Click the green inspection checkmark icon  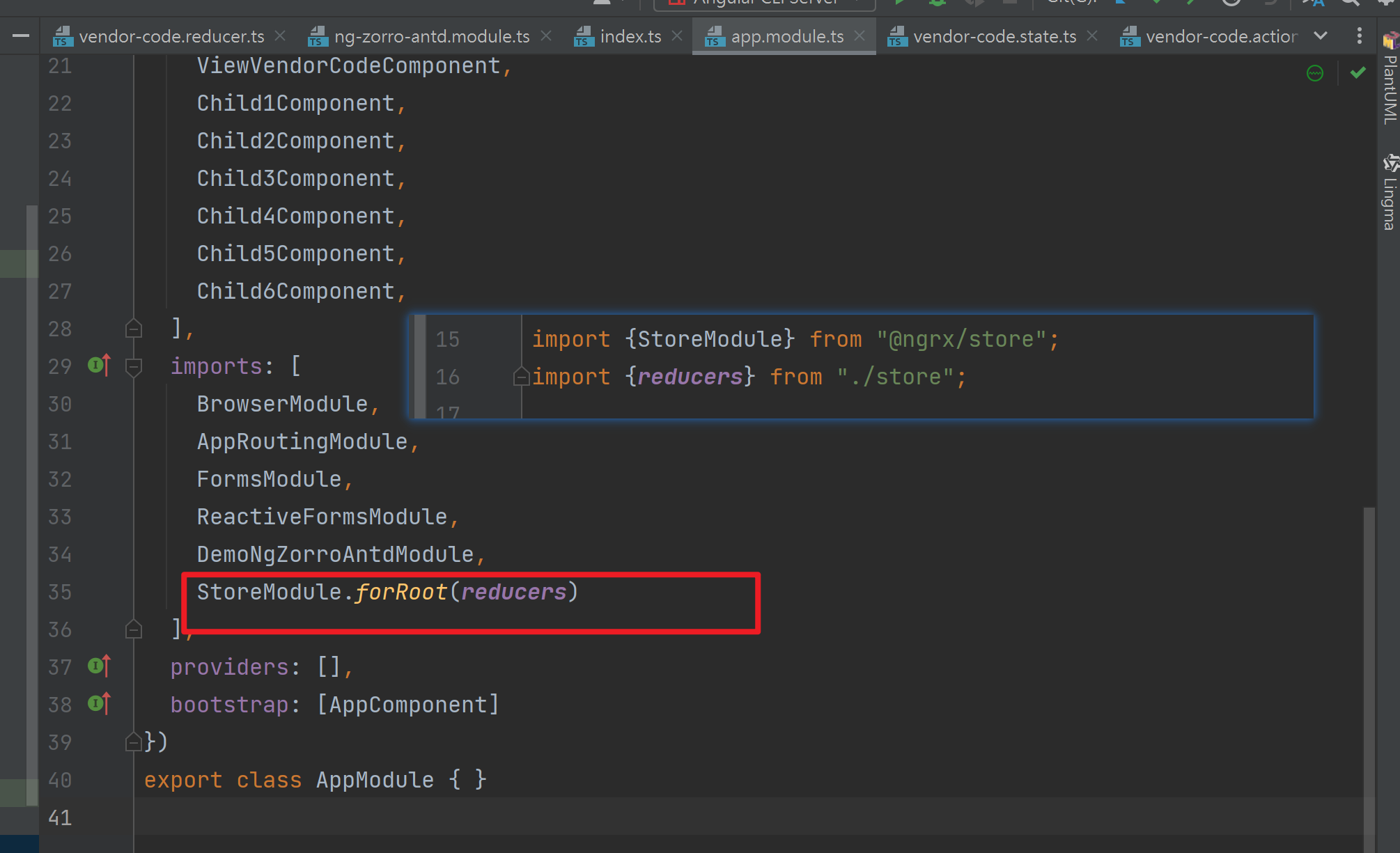pyautogui.click(x=1358, y=72)
